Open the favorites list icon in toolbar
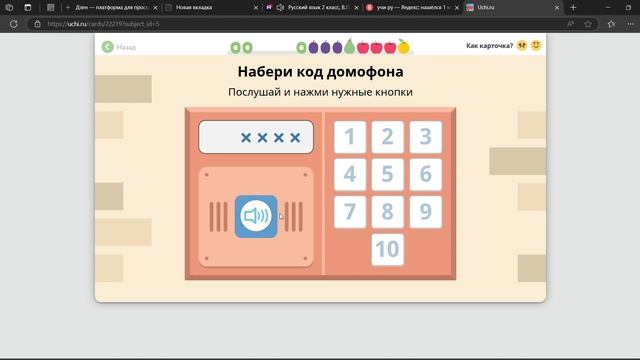640x360 pixels. [611, 24]
